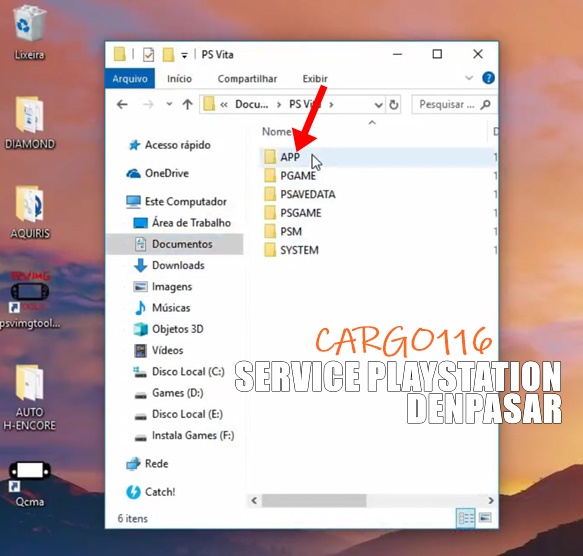The image size is (583, 556).
Task: Open the recent locations dropdown arrow
Action: pyautogui.click(x=169, y=104)
